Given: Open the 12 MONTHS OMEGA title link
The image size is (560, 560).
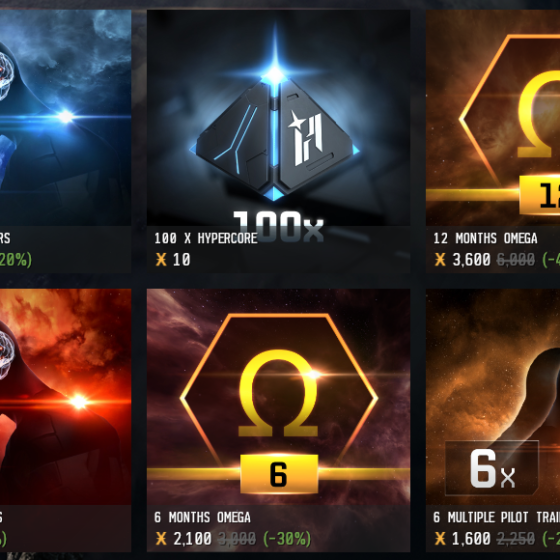Looking at the screenshot, I should (x=485, y=238).
